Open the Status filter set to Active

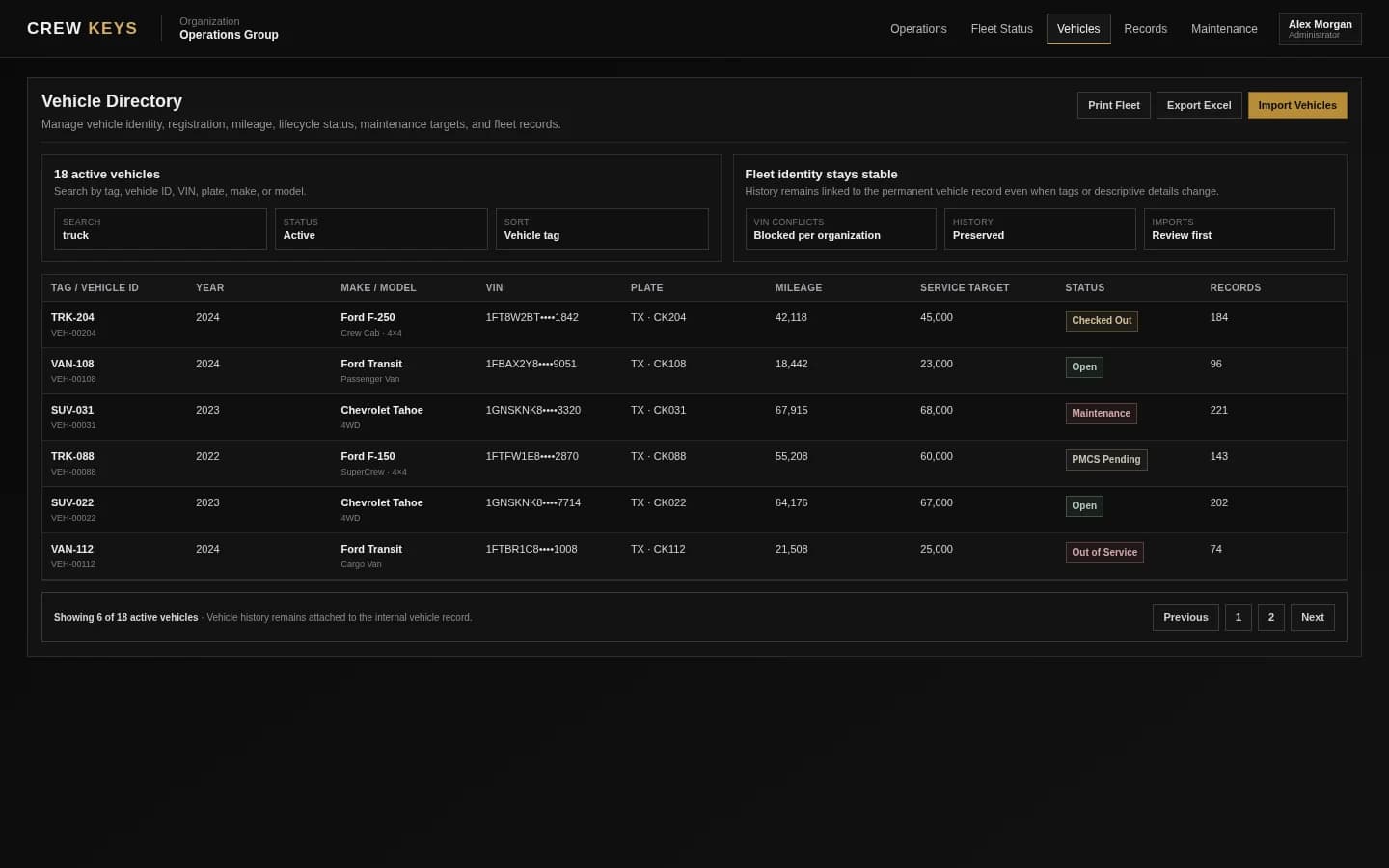[381, 230]
